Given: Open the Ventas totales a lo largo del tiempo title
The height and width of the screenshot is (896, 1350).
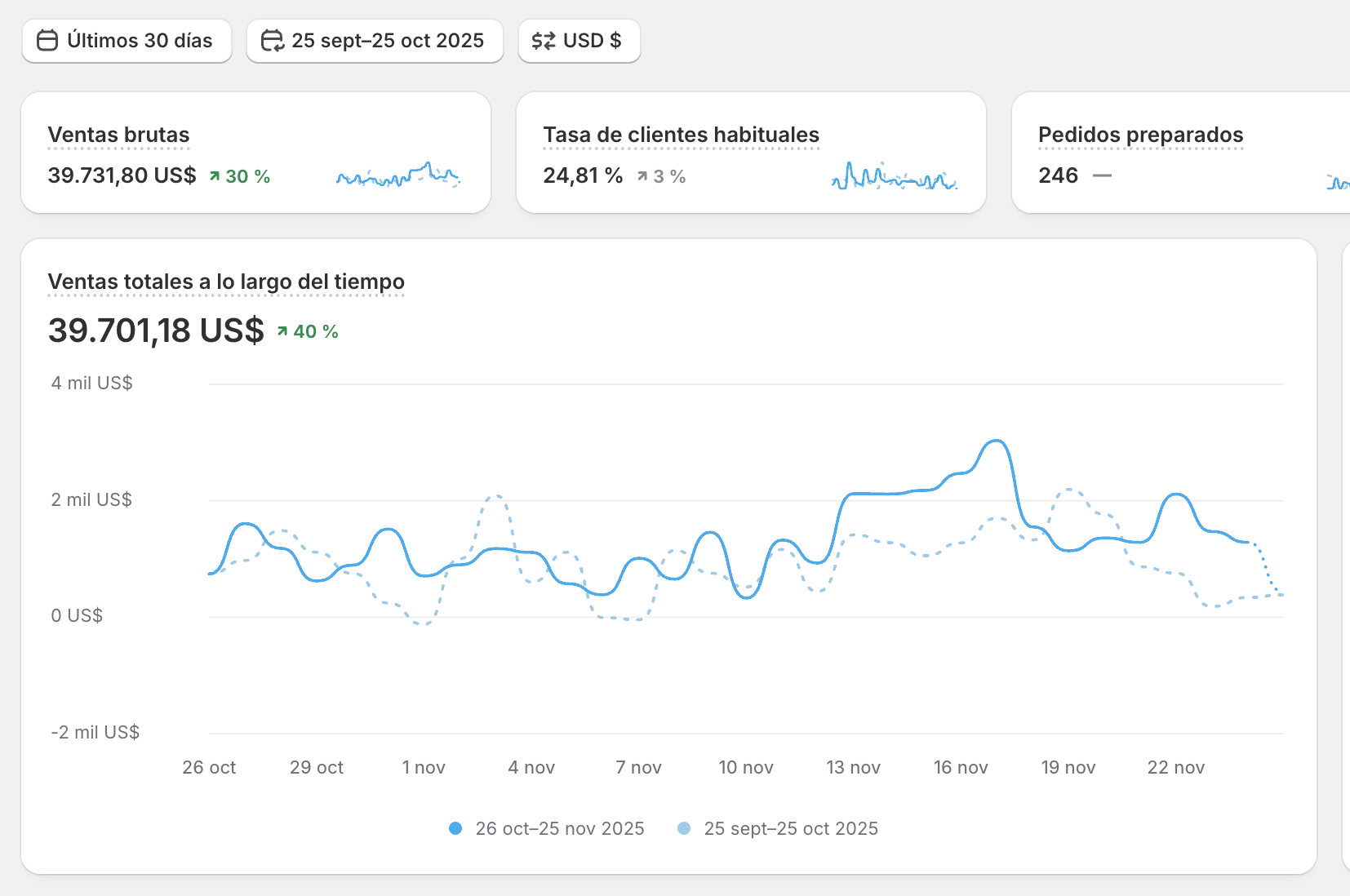Looking at the screenshot, I should point(226,282).
